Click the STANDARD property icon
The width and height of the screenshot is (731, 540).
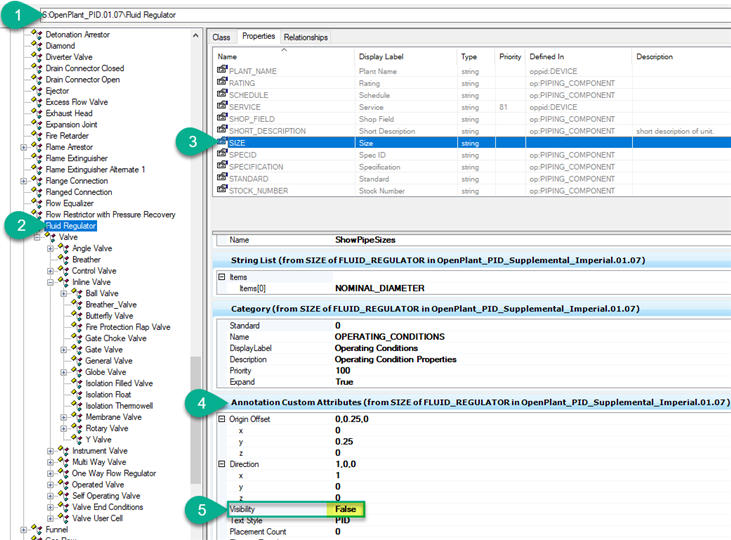(x=222, y=178)
